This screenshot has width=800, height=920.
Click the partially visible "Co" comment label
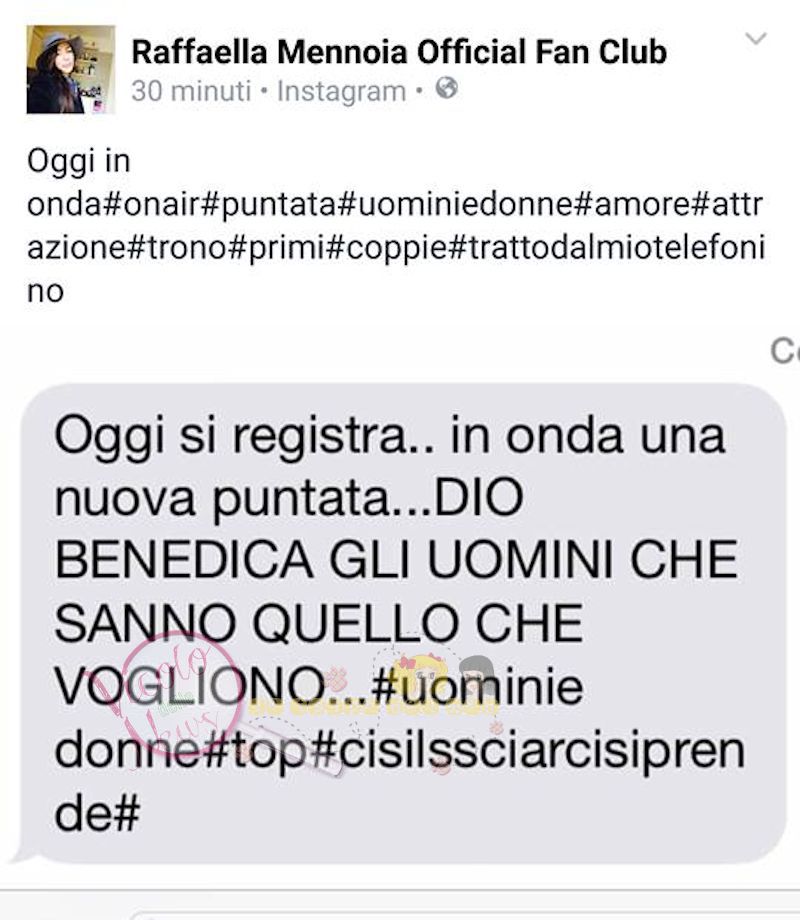(785, 351)
